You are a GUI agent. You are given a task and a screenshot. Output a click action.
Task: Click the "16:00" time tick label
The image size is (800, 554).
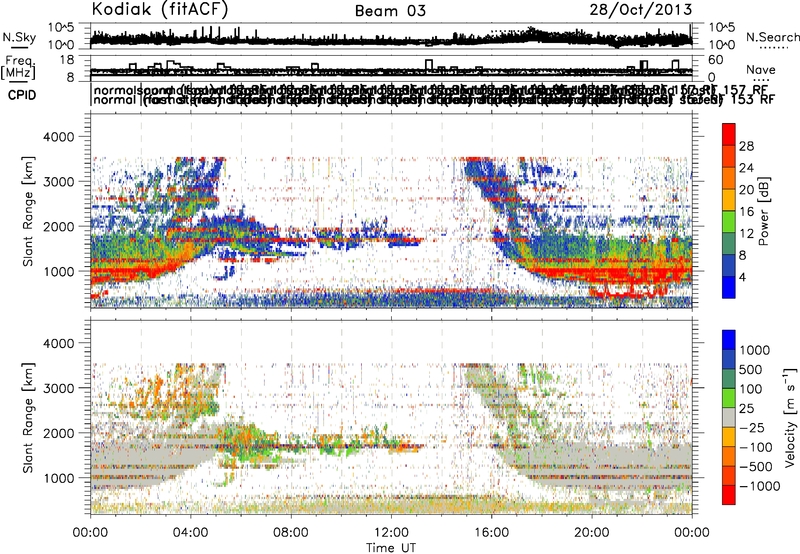pyautogui.click(x=491, y=533)
